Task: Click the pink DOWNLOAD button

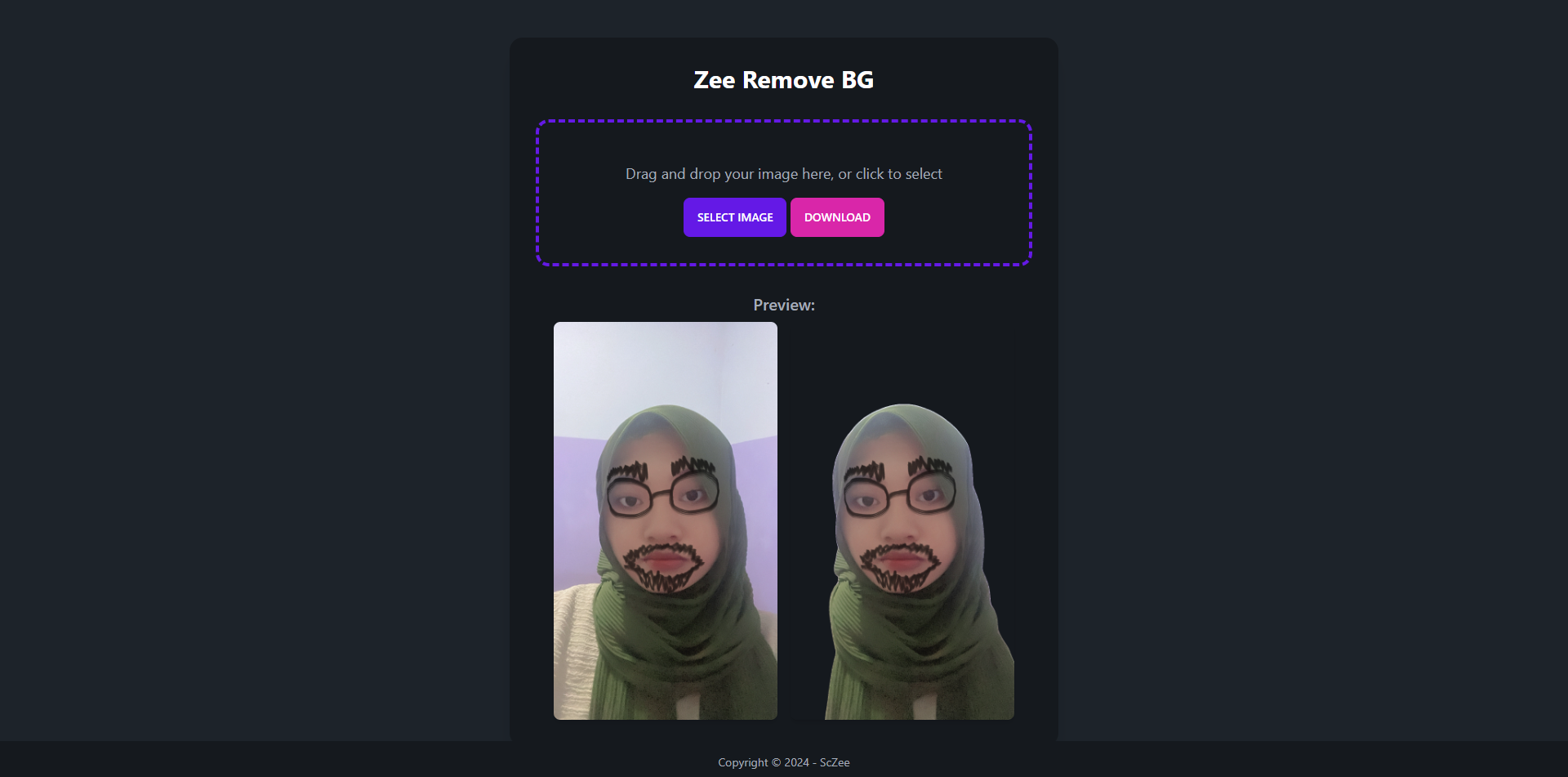Action: click(837, 217)
